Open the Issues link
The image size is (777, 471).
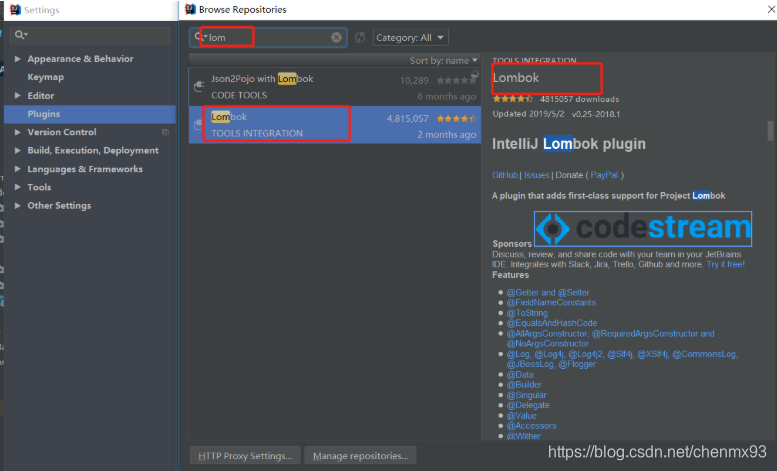click(537, 175)
